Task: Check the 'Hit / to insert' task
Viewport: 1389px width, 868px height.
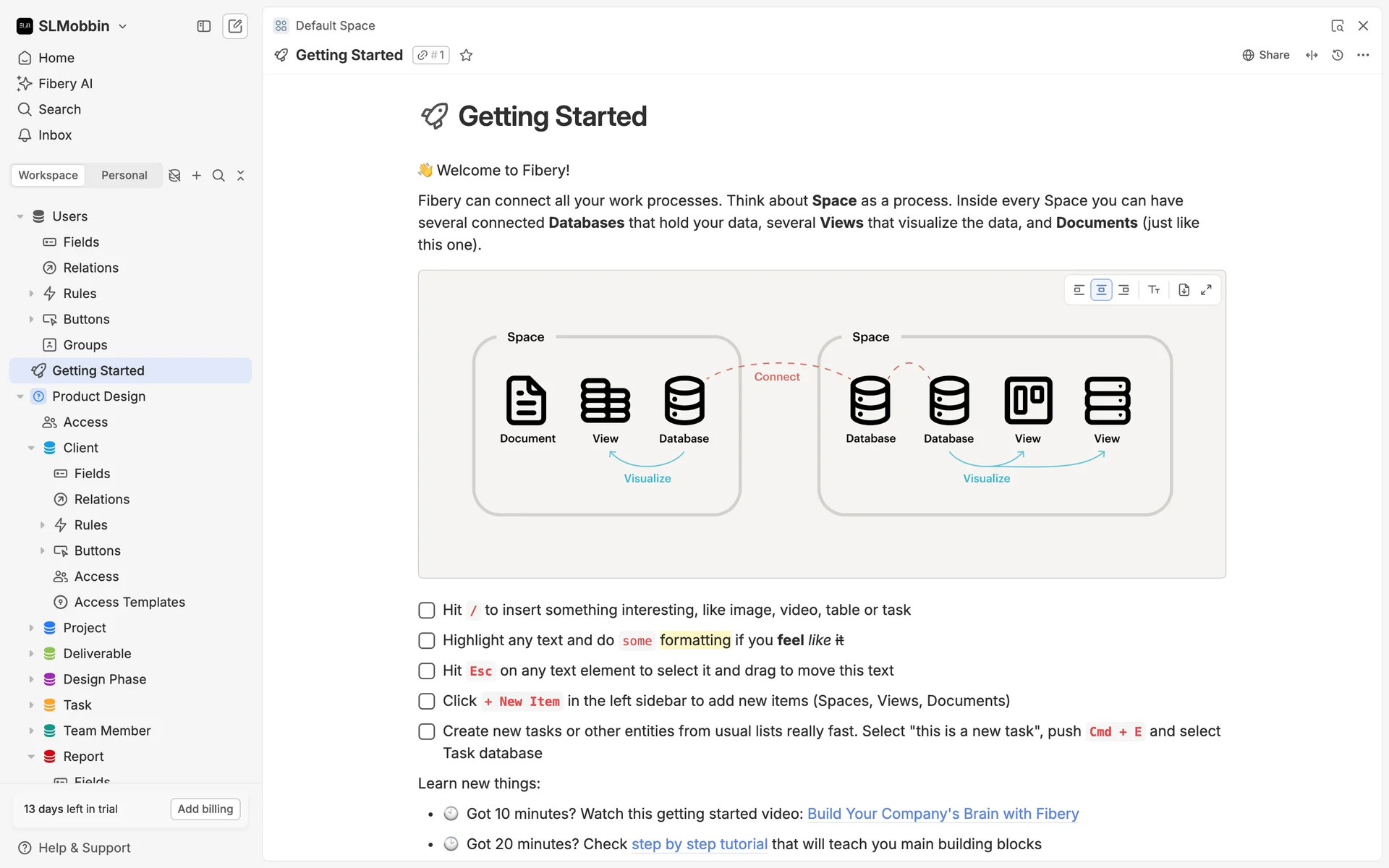Action: pos(427,610)
